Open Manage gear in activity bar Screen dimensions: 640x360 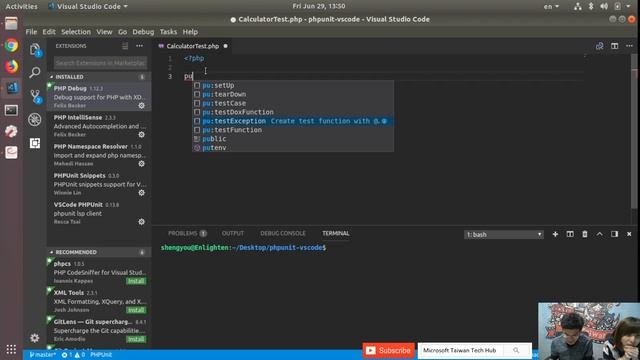click(x=35, y=338)
